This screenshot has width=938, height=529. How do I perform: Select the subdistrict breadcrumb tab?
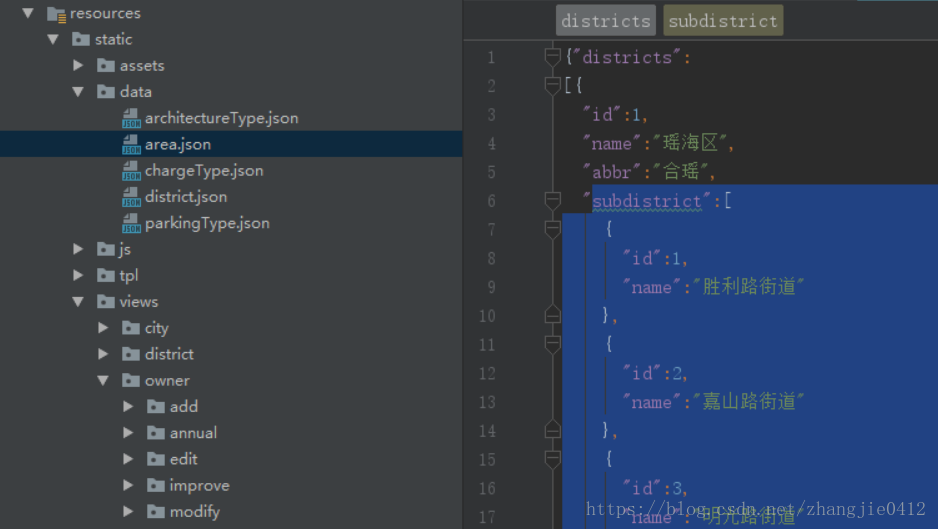coord(723,21)
